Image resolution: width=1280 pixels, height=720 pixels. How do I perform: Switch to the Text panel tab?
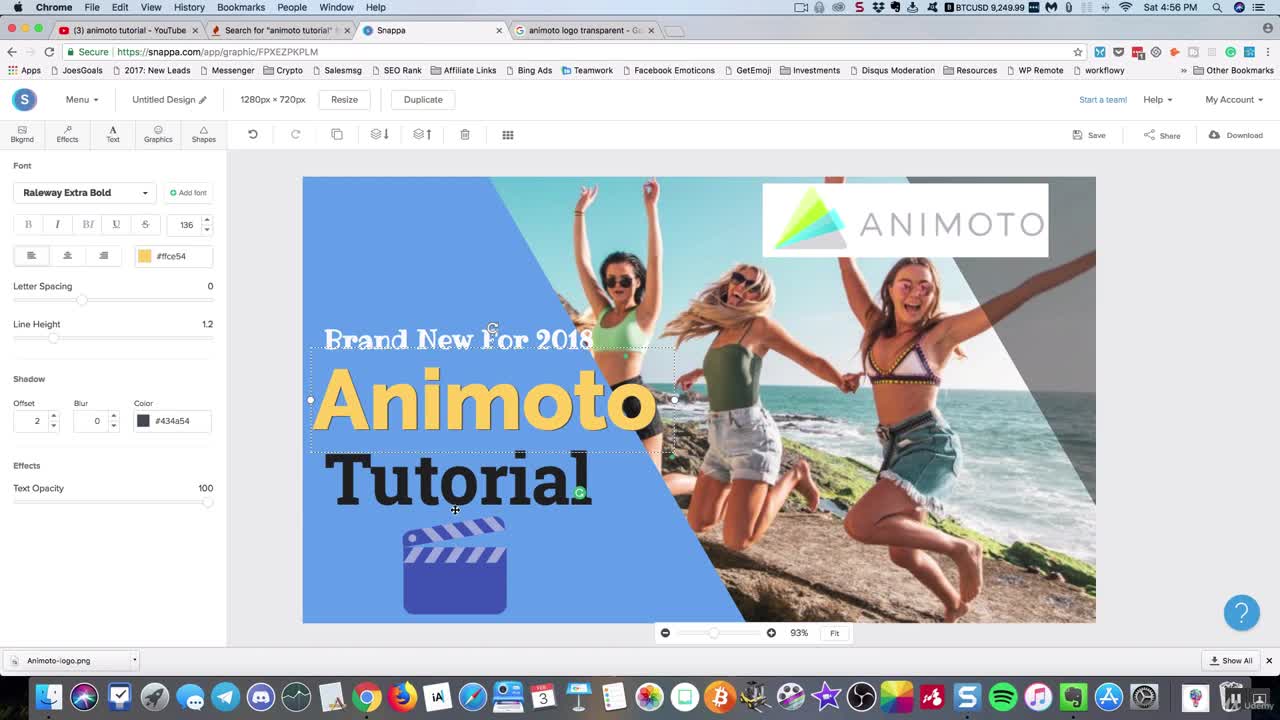113,134
